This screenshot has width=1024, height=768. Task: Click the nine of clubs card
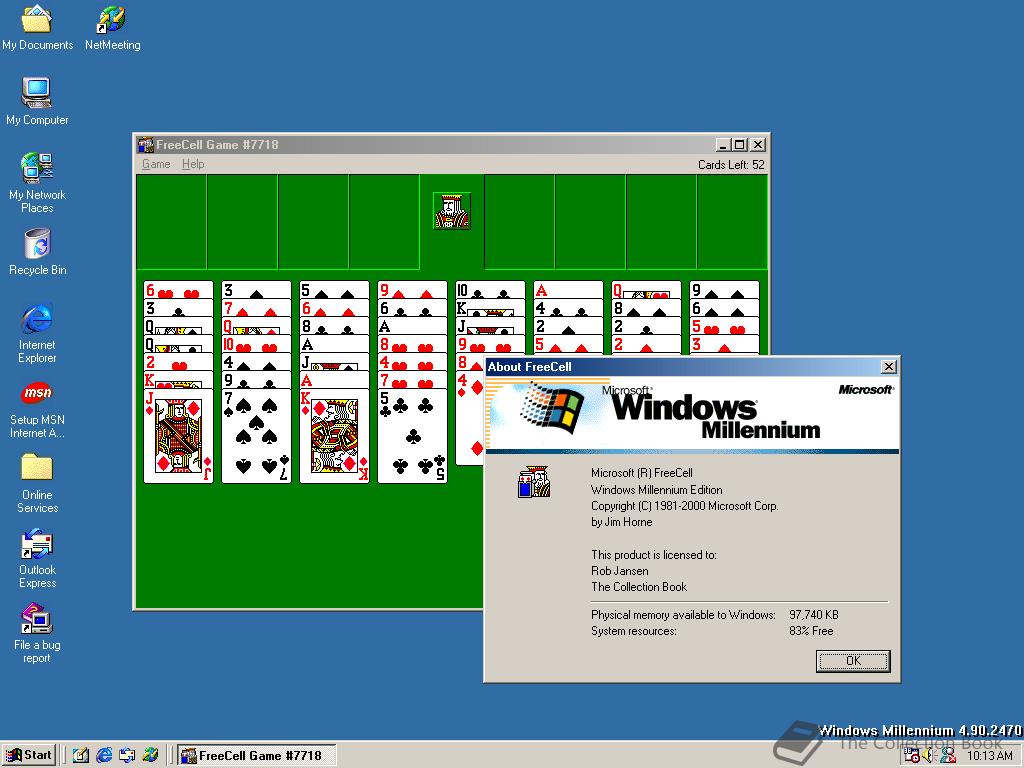(x=256, y=380)
